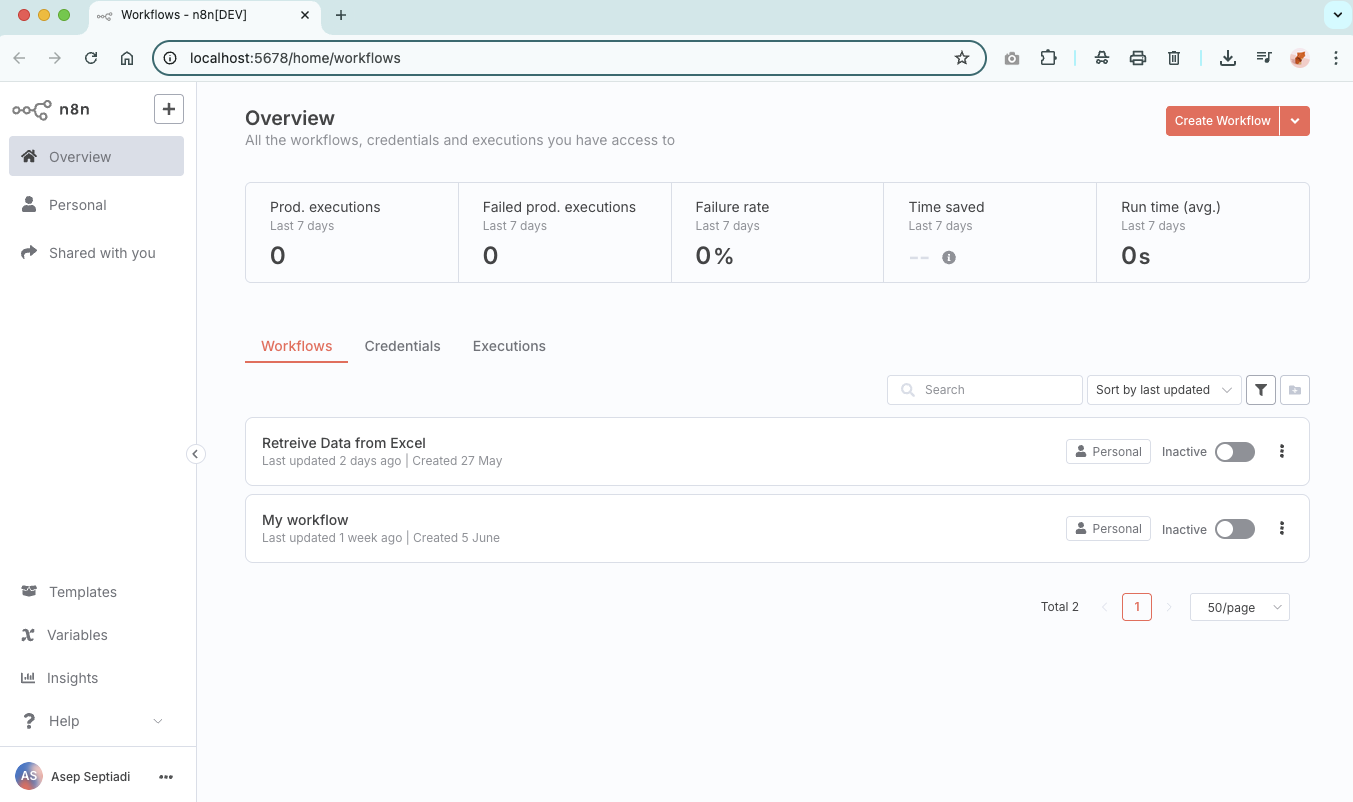1353x802 pixels.
Task: Open the browser extensions puzzle icon
Action: [1048, 58]
